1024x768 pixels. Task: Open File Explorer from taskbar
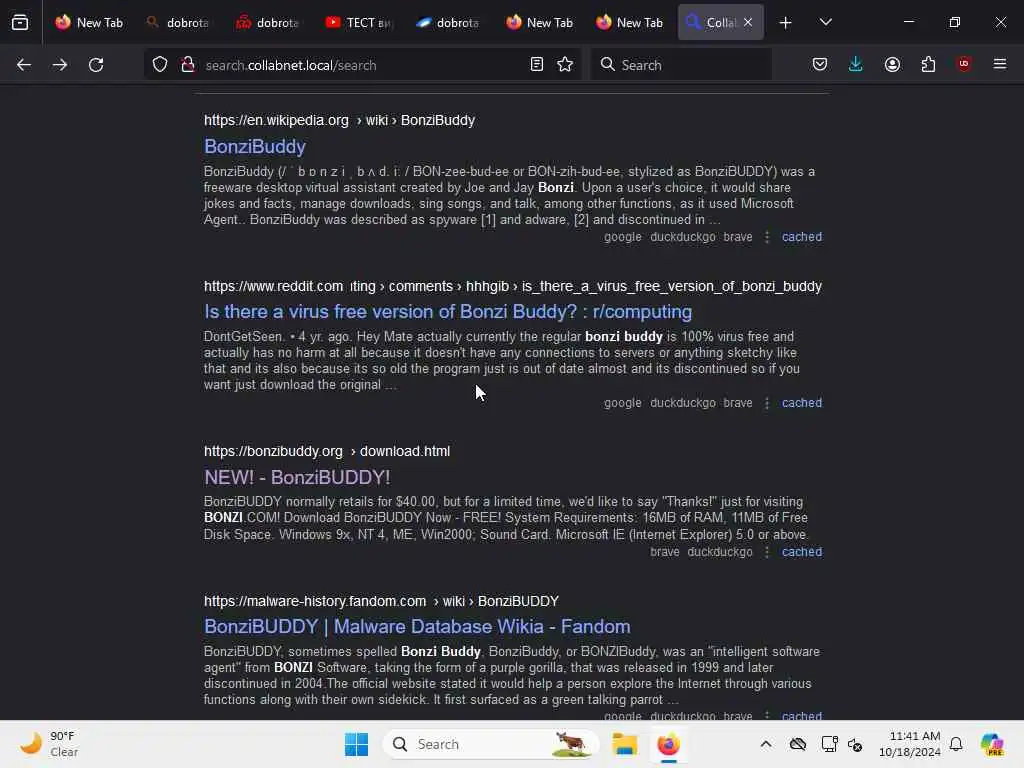point(624,744)
